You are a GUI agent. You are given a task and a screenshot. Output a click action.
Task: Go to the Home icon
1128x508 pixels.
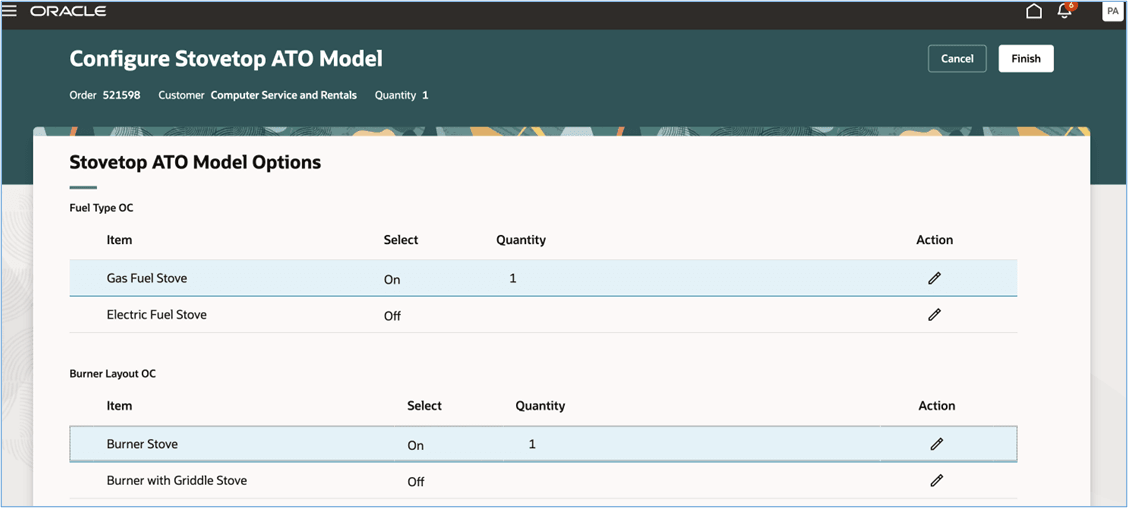point(1034,11)
